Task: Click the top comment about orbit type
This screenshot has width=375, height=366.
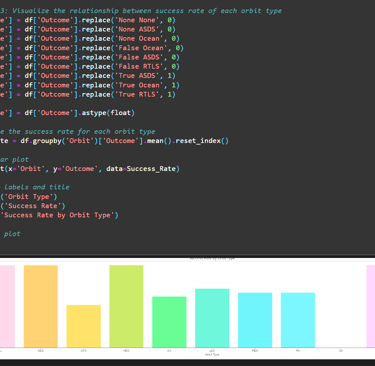Action: (x=141, y=11)
